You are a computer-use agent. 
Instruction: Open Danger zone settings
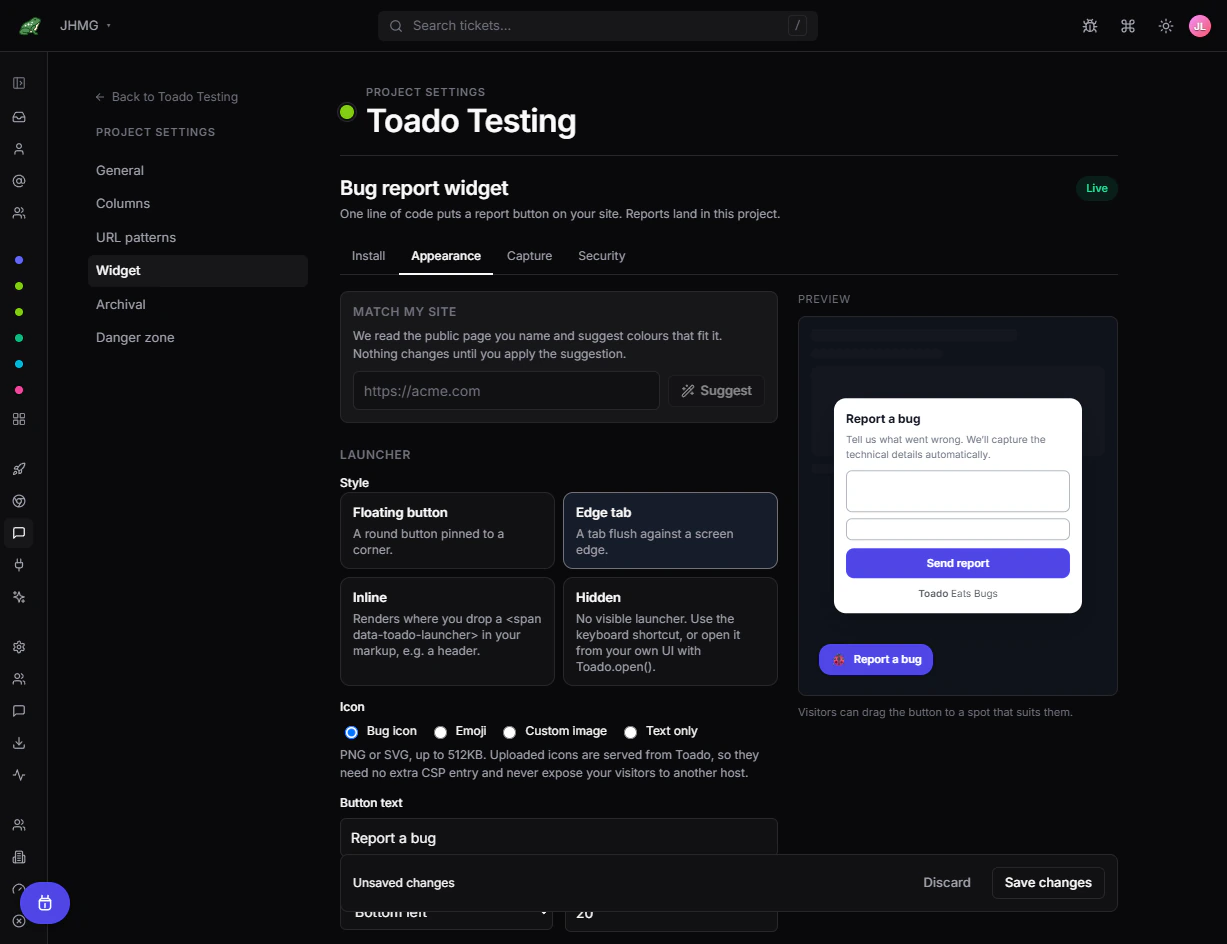(x=198, y=338)
